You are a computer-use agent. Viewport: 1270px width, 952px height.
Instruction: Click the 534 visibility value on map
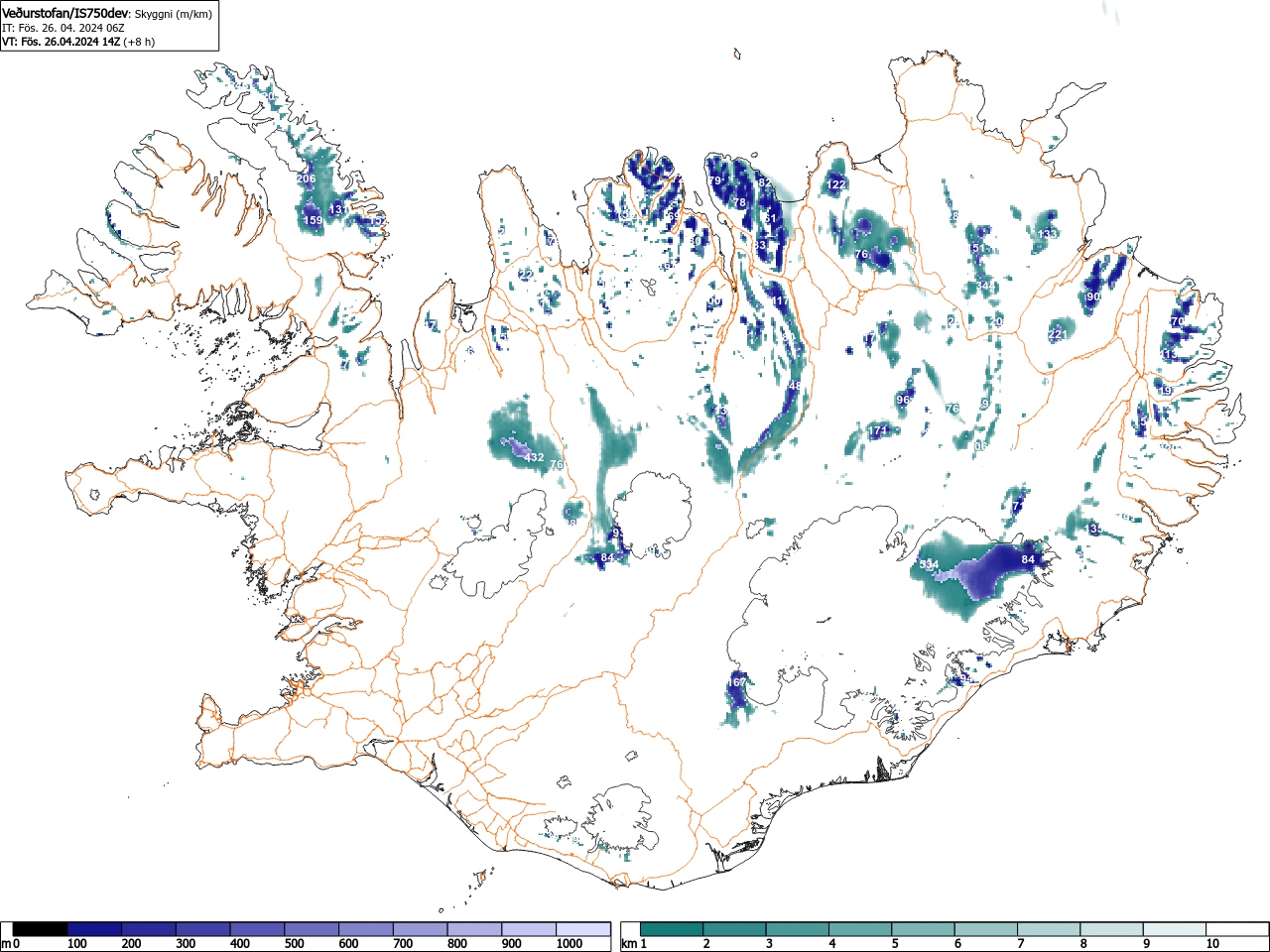click(x=929, y=565)
